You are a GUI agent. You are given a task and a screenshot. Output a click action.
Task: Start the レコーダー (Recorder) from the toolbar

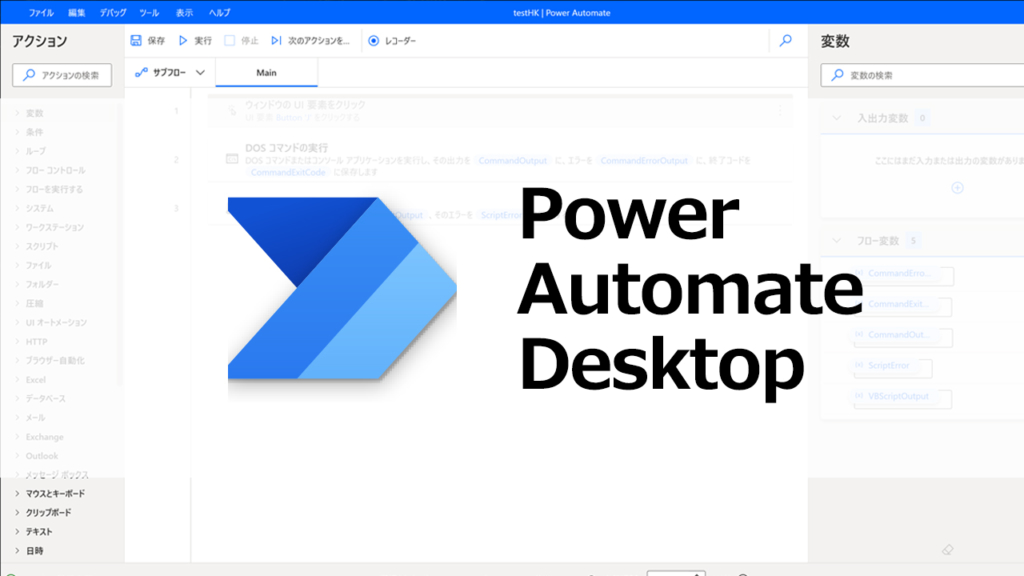tap(374, 41)
